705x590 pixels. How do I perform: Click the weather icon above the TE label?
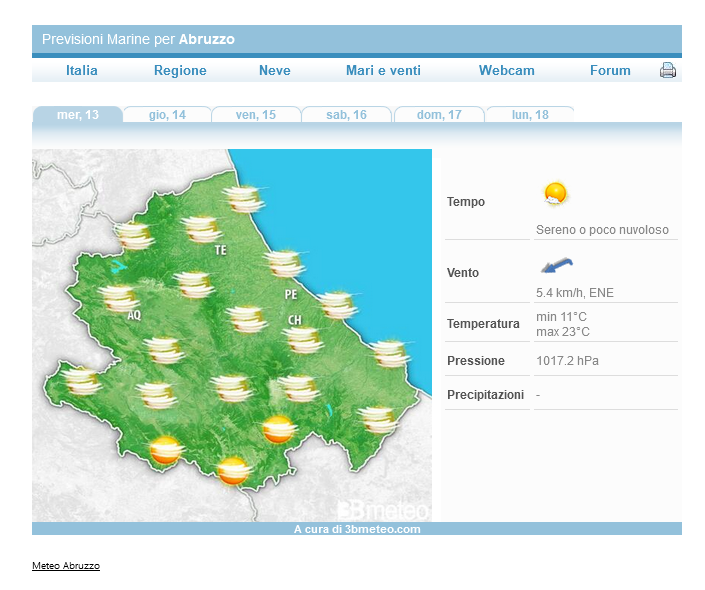coord(203,229)
